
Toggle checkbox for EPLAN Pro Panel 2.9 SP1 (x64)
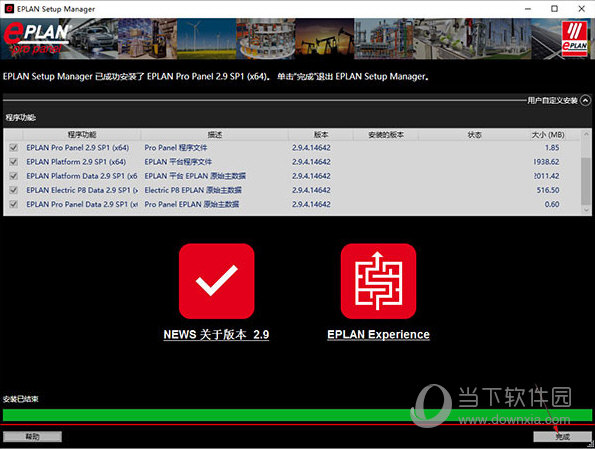14,148
